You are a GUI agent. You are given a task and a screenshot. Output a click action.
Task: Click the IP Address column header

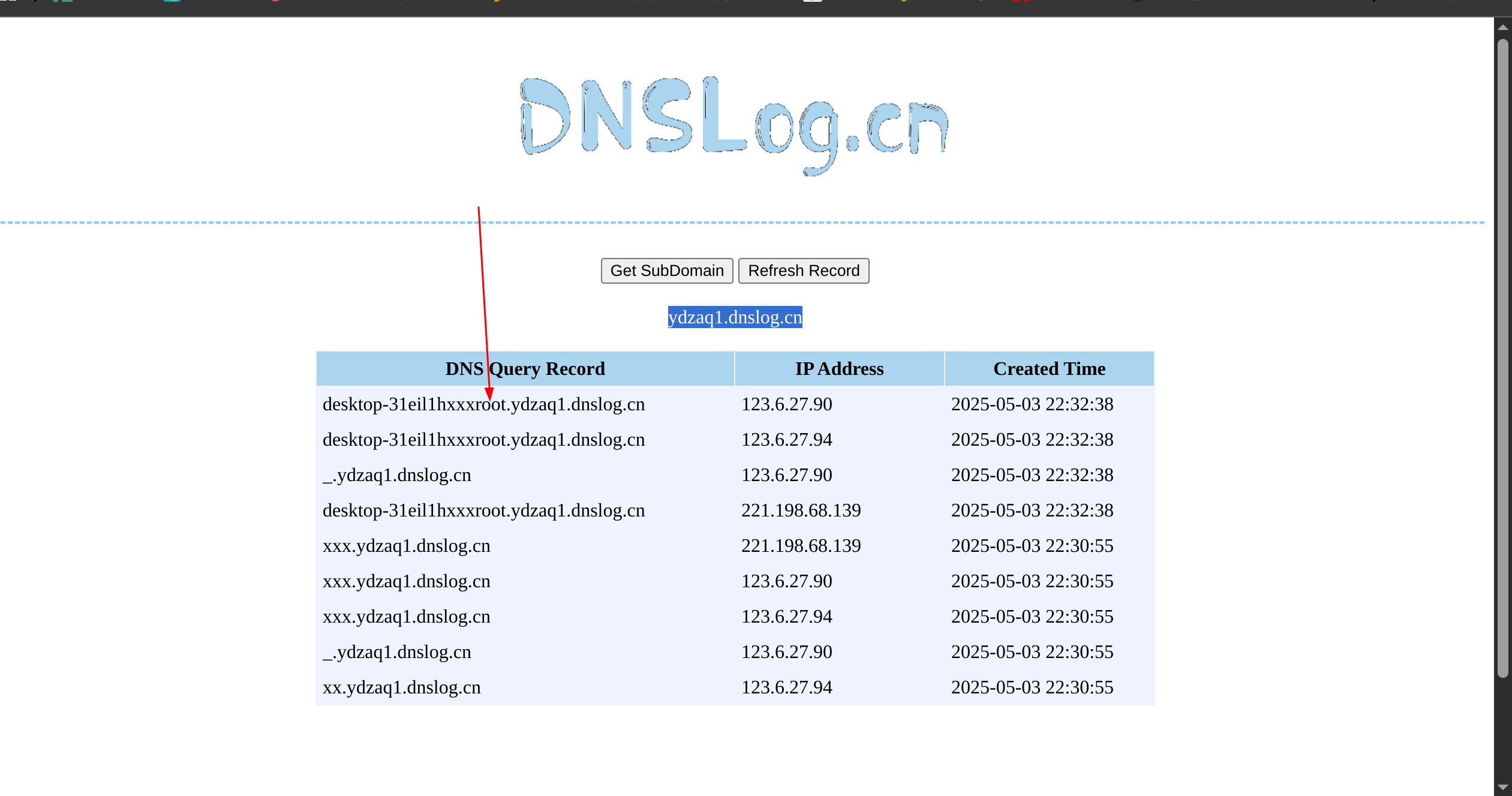pyautogui.click(x=839, y=369)
